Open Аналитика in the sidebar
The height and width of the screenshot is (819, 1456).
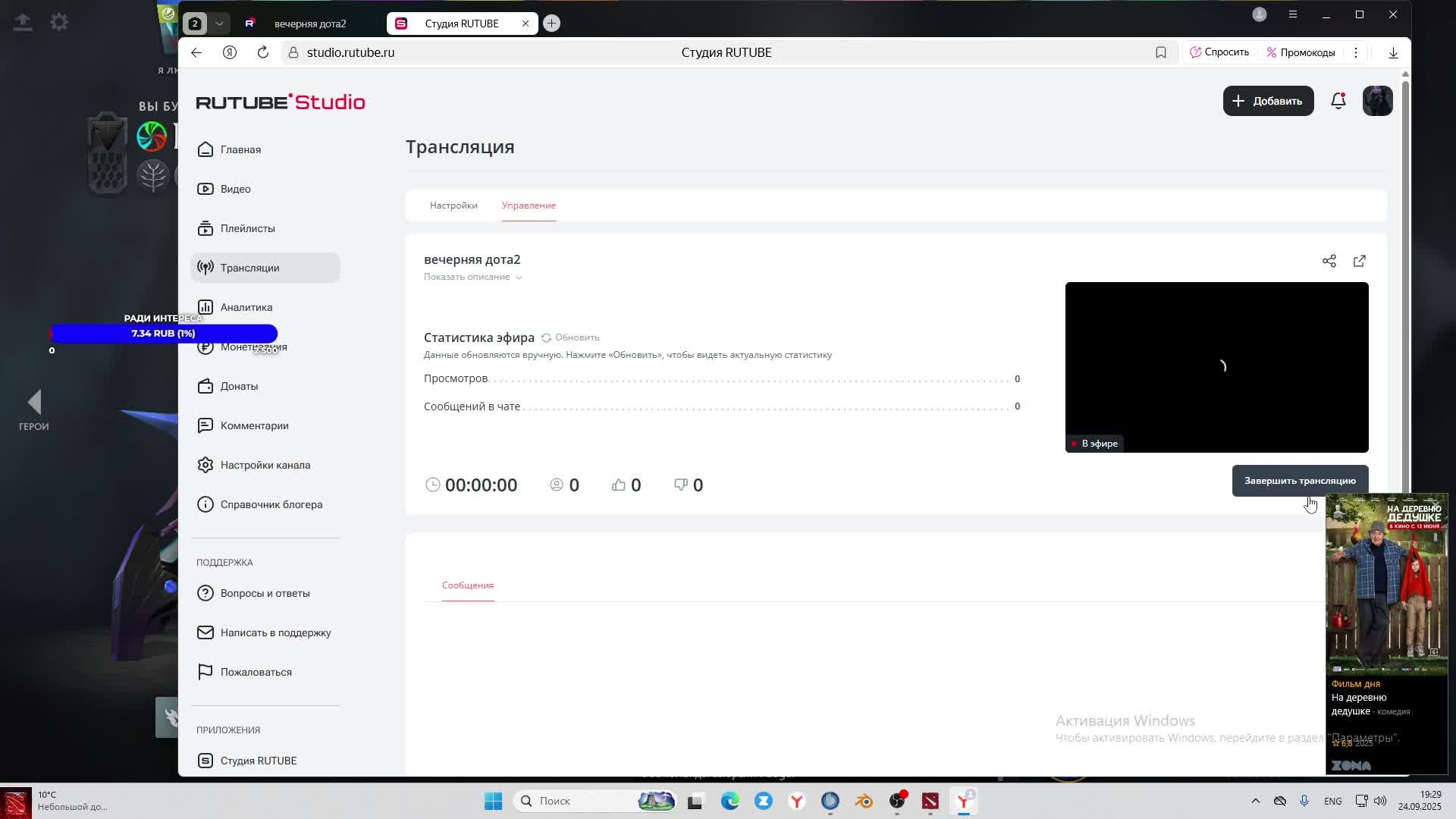[246, 307]
